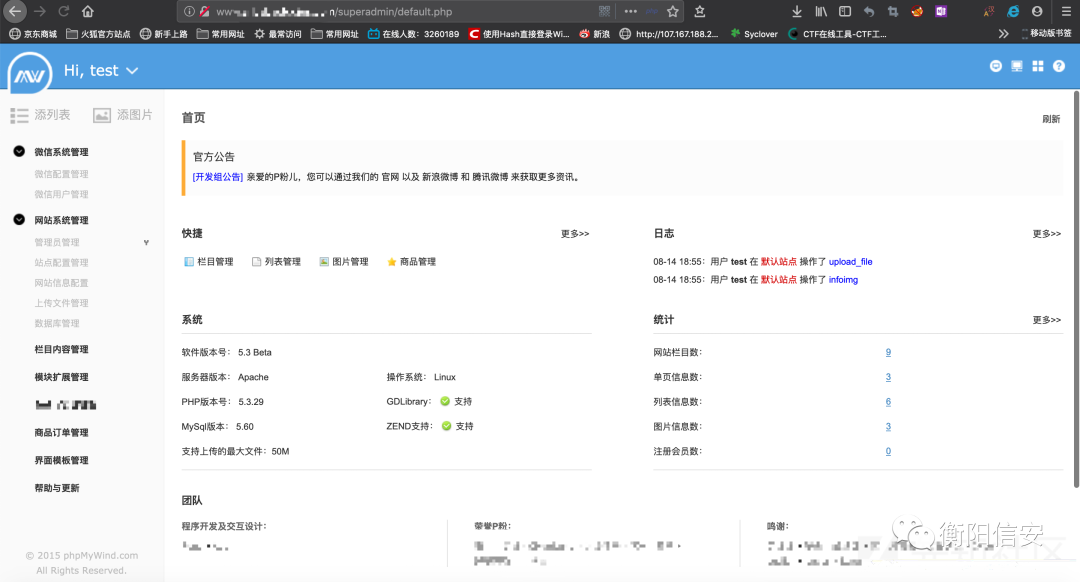Open the CTF在线工具 bookmark
Screen dimensions: 1080x582
point(837,34)
